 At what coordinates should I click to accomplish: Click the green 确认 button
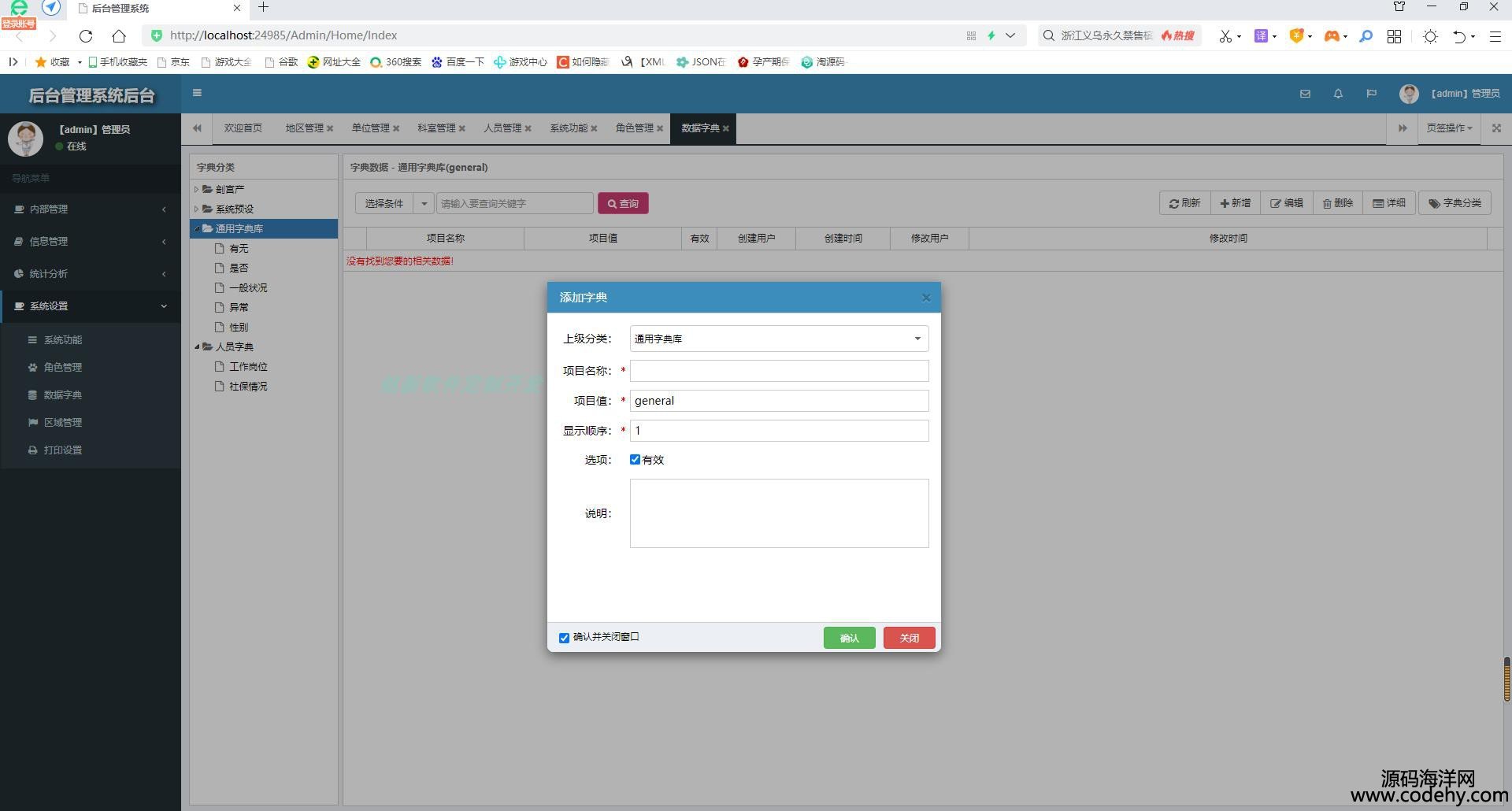click(x=849, y=638)
